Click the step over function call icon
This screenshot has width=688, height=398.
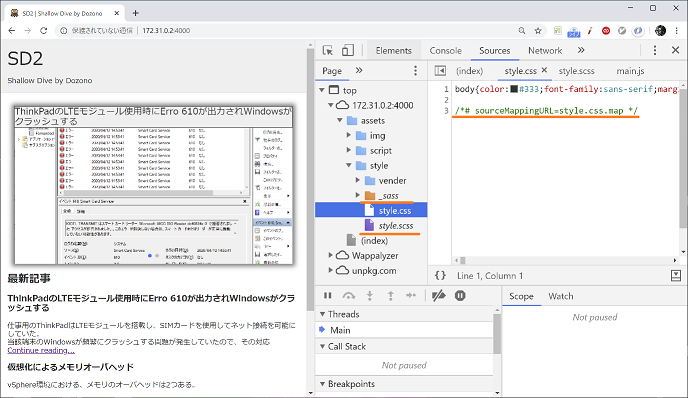pos(348,296)
